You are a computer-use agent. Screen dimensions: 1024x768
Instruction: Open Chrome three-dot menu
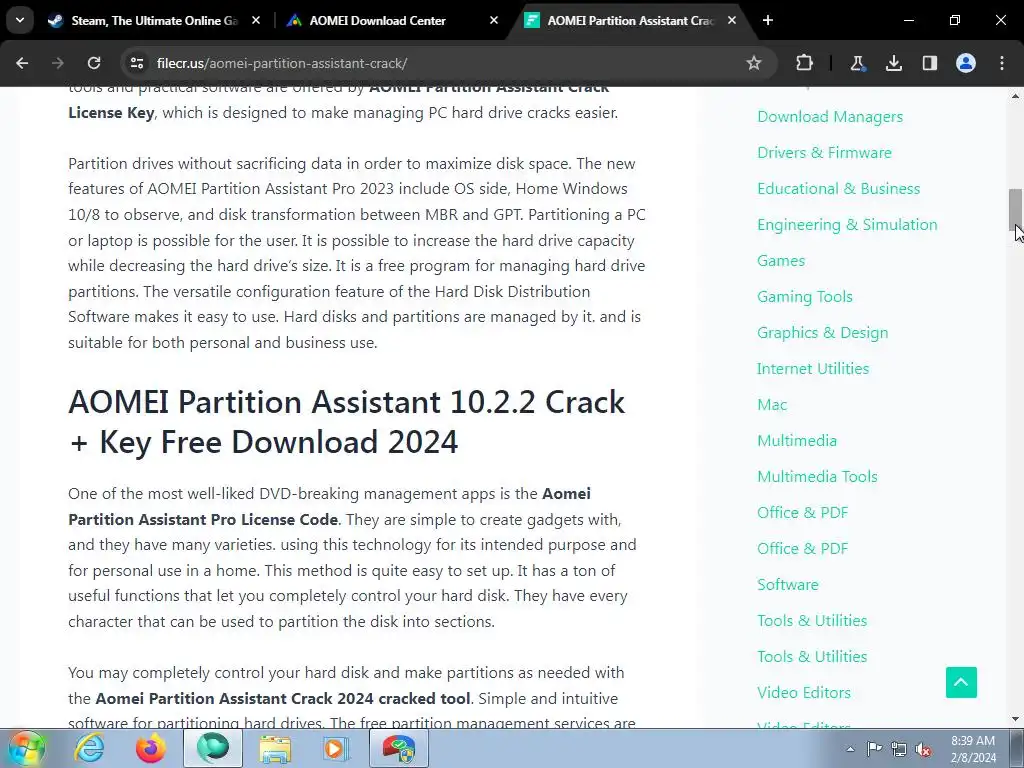[1002, 63]
